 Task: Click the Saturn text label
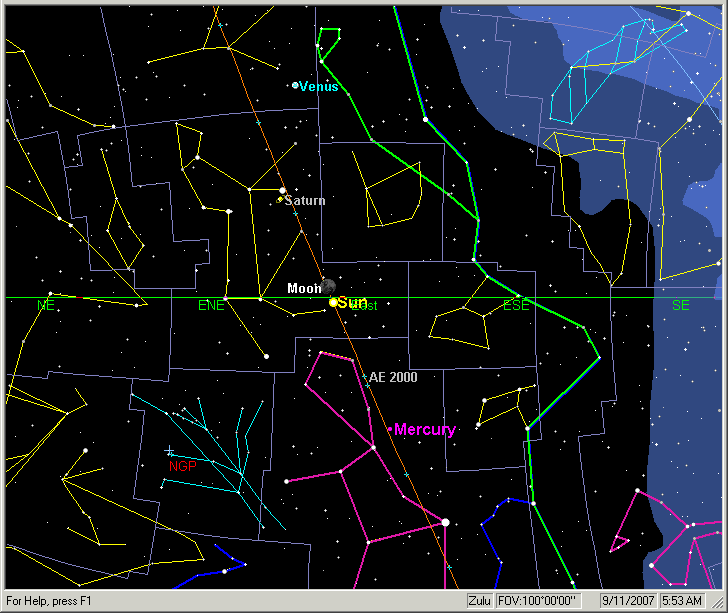(x=306, y=201)
